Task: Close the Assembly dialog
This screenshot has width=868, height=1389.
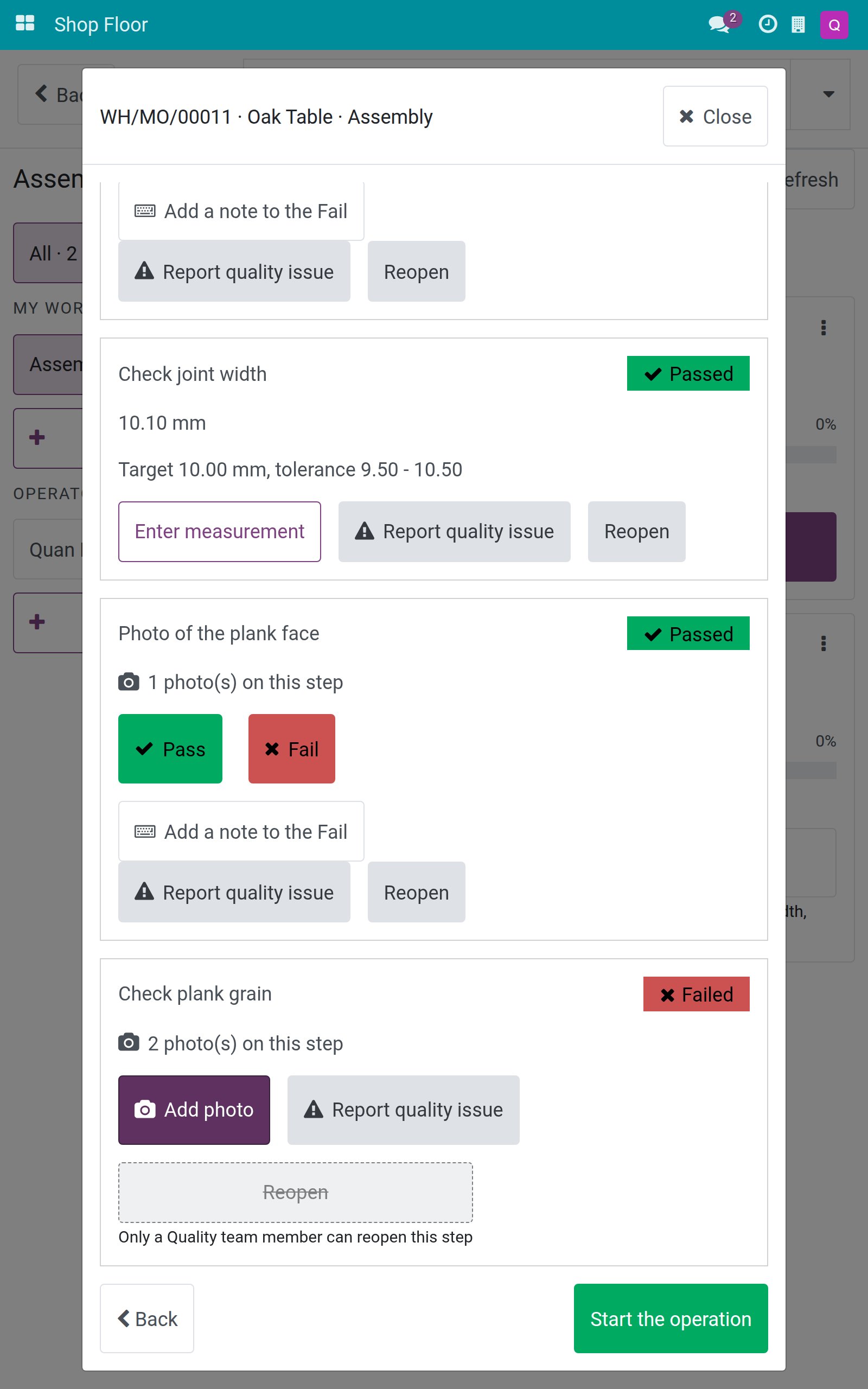Action: point(716,116)
